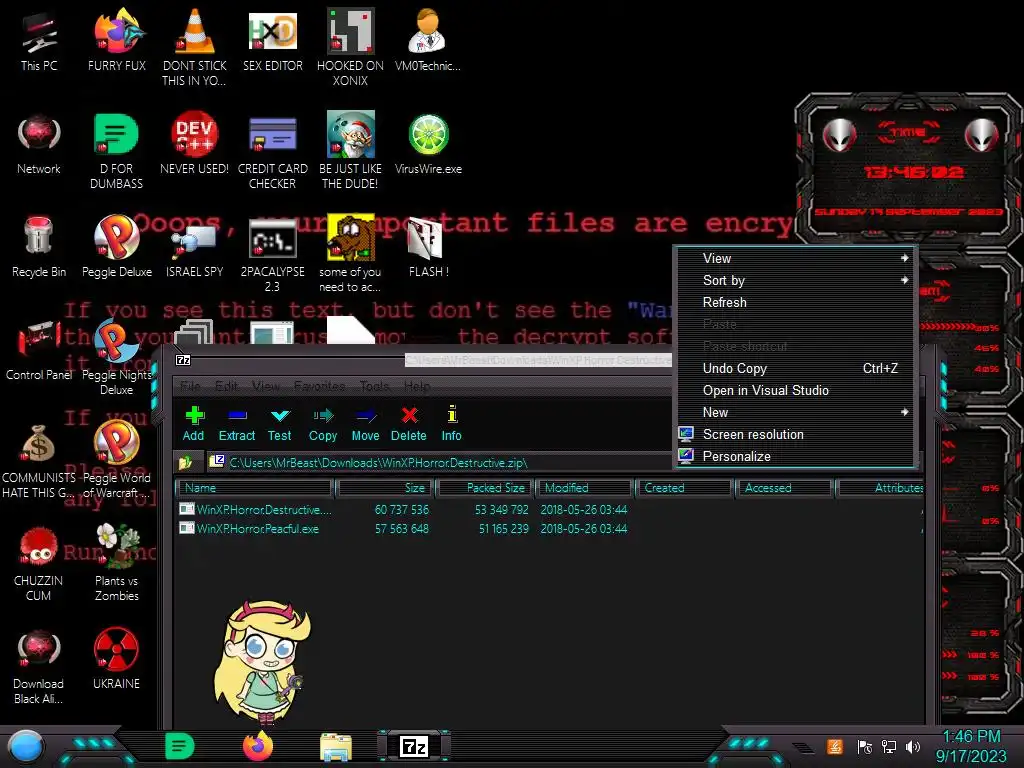Open the Plants vs Zombies shortcut
Image resolution: width=1024 pixels, height=768 pixels.
point(117,563)
